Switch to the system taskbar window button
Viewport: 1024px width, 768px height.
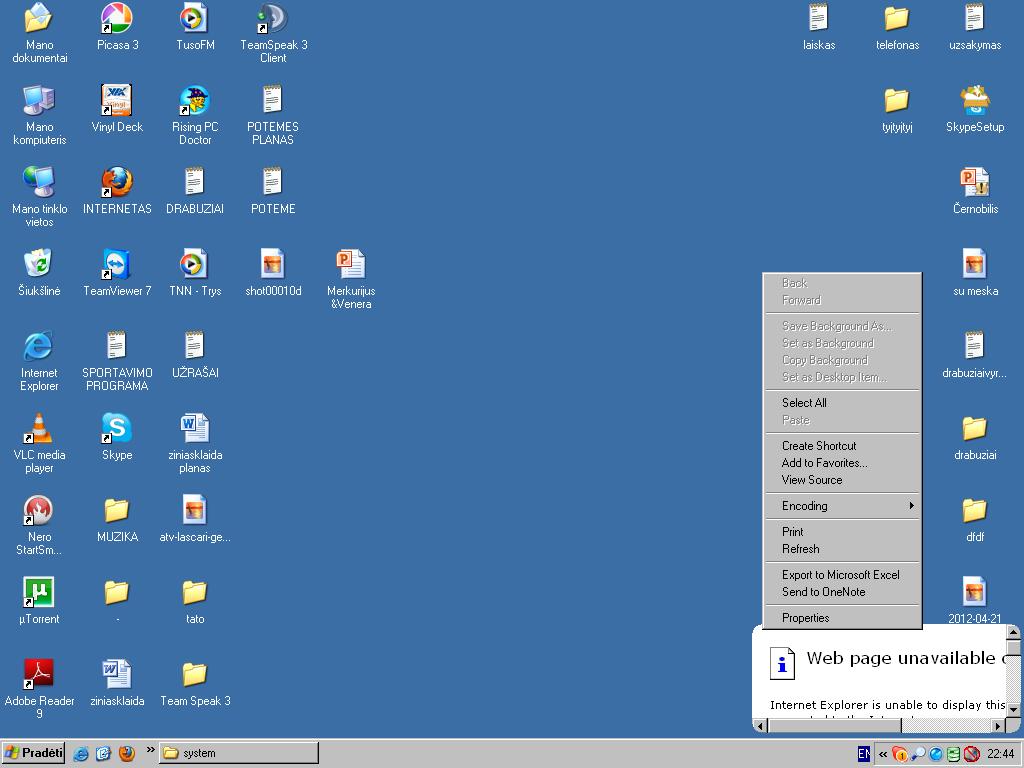[240, 753]
